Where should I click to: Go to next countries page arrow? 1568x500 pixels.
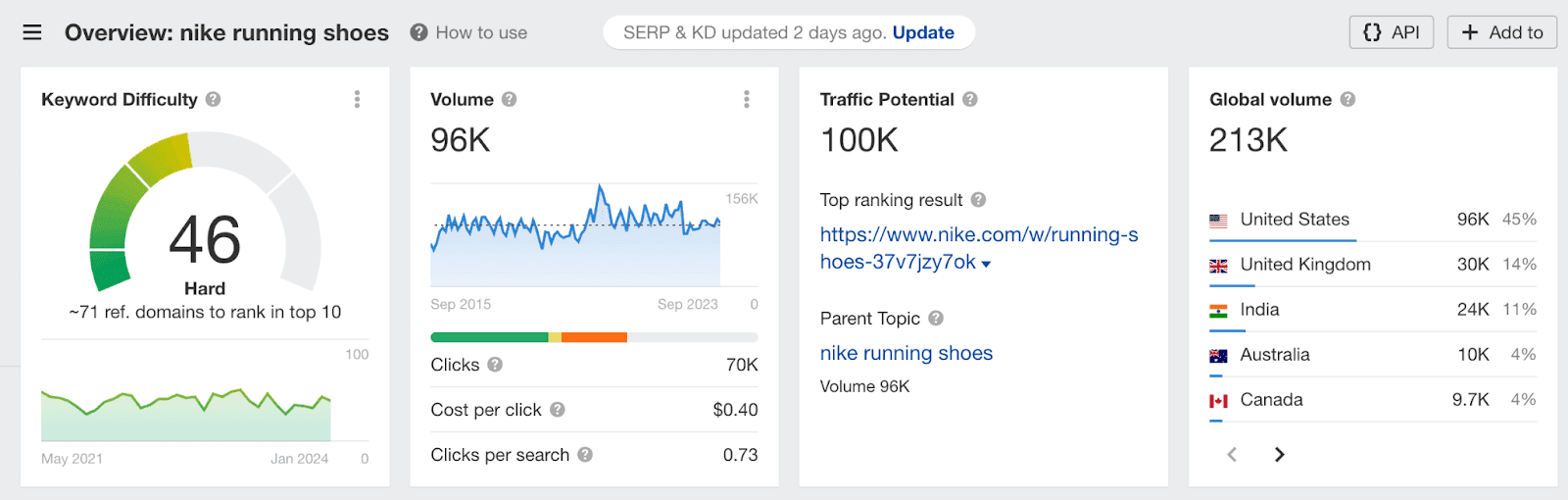(x=1279, y=454)
